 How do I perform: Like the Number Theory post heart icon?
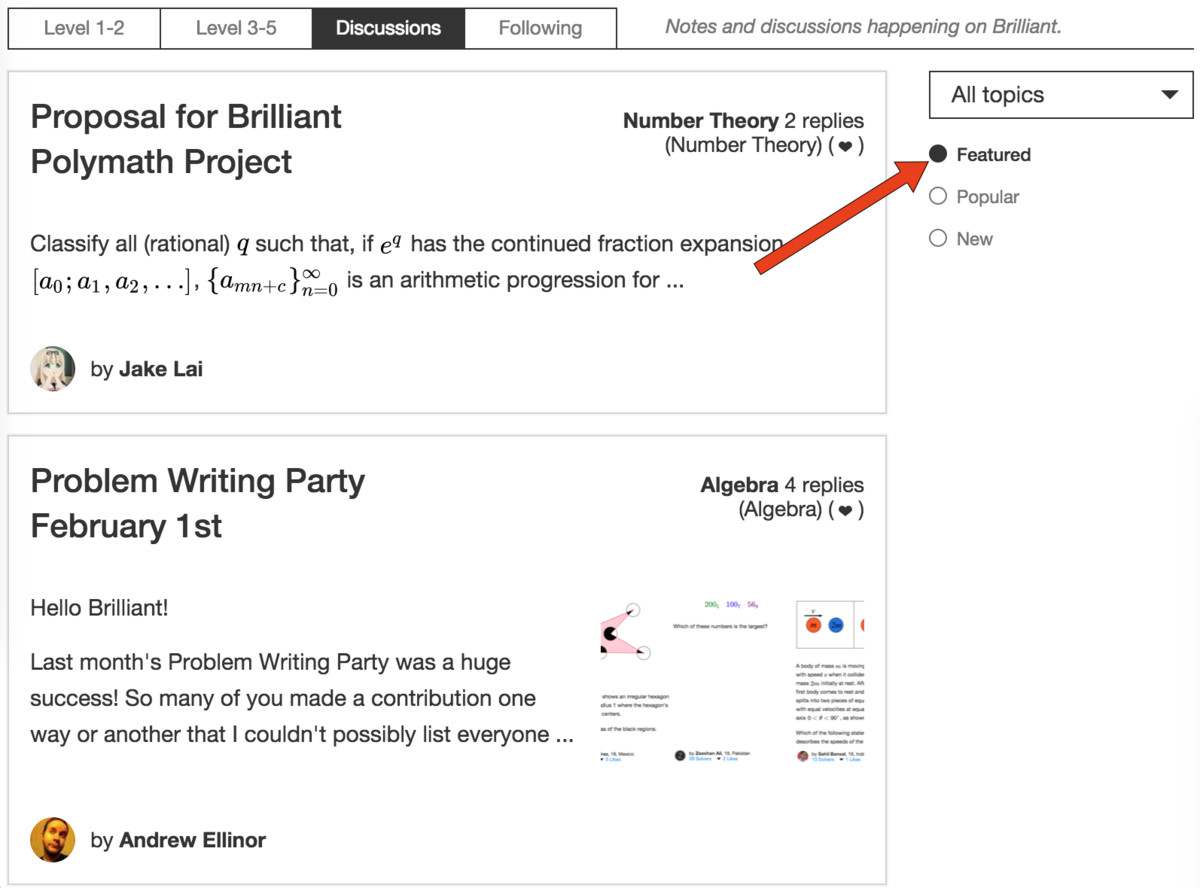845,146
